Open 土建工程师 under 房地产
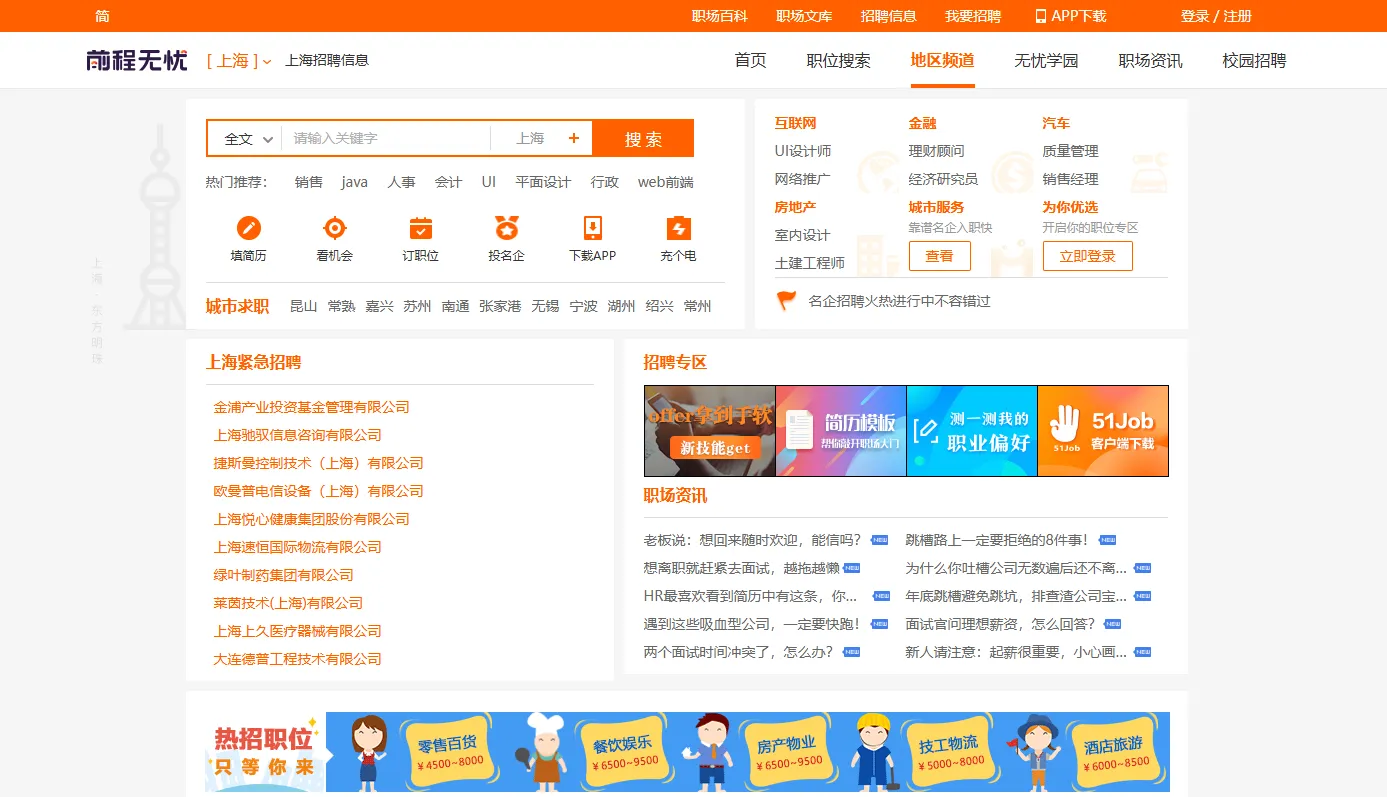Viewport: 1387px width, 797px height. click(x=809, y=263)
